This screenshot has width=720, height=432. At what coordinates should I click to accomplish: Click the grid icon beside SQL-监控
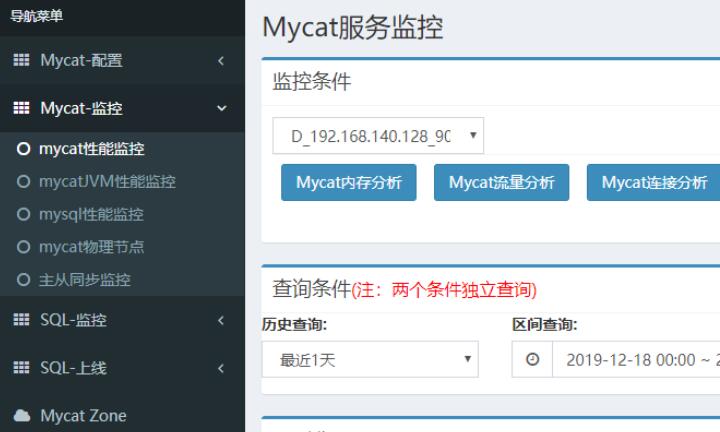(x=21, y=320)
